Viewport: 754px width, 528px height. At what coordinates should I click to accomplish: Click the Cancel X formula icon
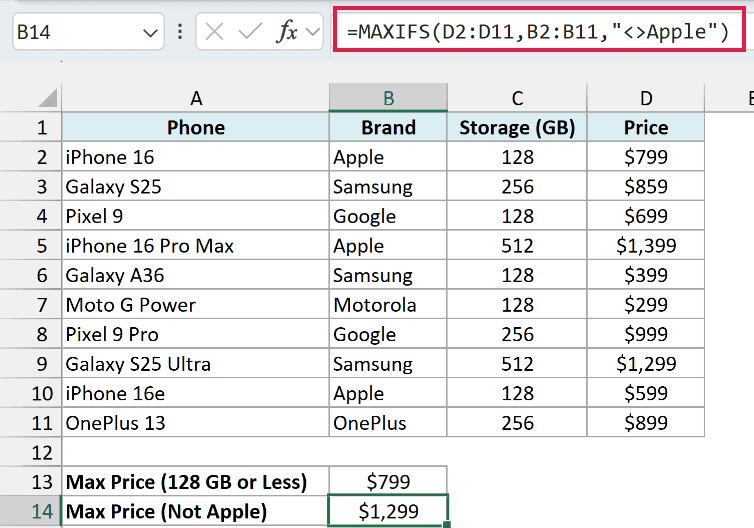(214, 32)
